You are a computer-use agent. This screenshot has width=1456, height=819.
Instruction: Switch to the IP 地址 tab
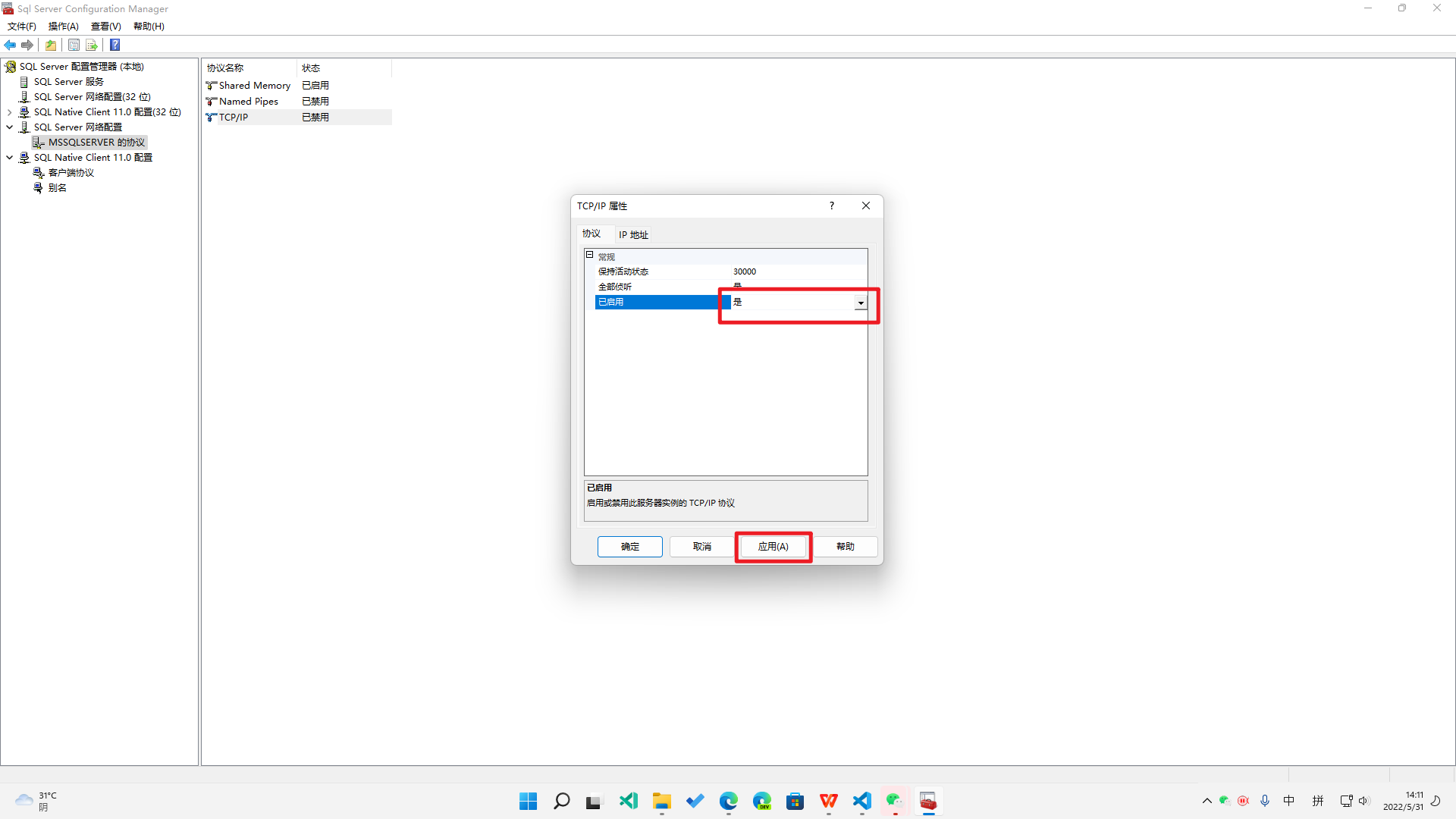pyautogui.click(x=633, y=235)
